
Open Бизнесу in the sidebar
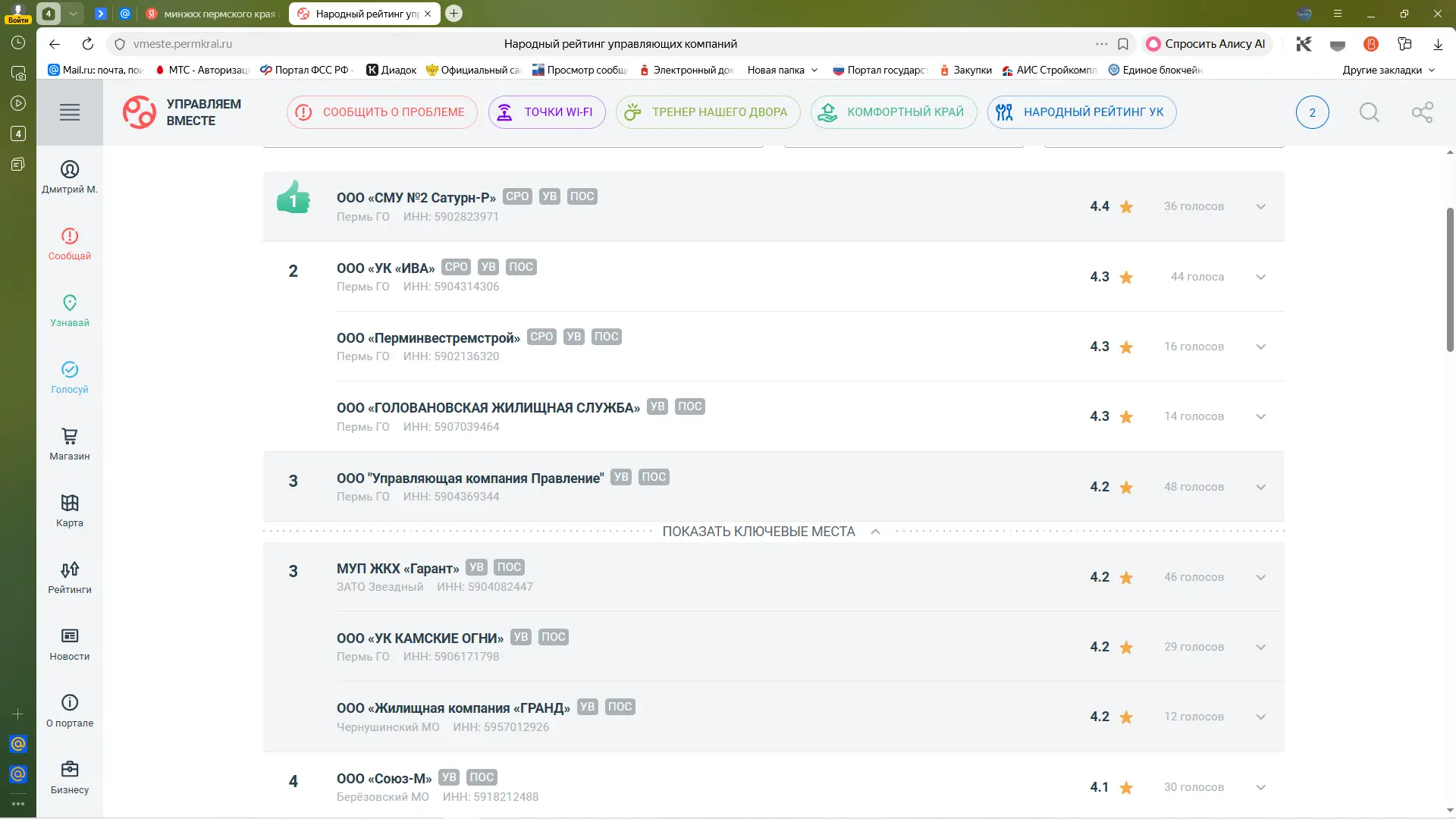(x=70, y=778)
